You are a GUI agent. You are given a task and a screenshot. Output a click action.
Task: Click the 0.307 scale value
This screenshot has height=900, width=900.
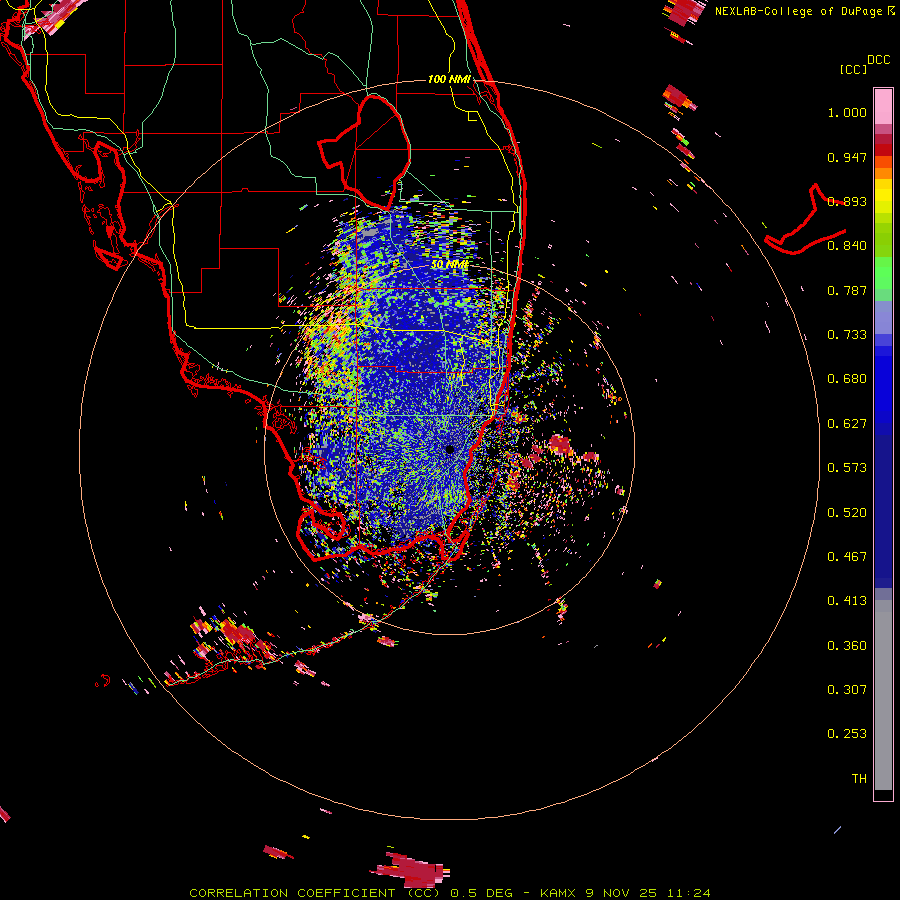point(847,690)
